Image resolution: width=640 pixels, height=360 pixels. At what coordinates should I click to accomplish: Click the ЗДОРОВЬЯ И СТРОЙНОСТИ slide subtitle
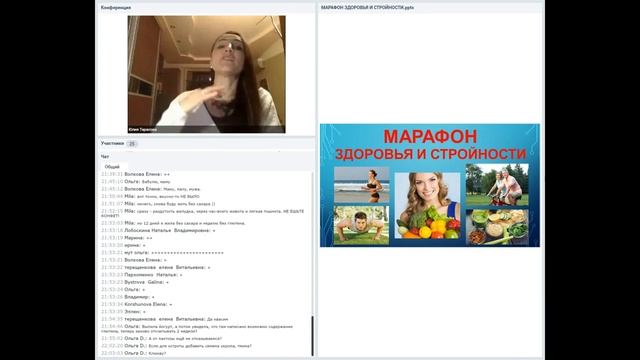pyautogui.click(x=431, y=154)
